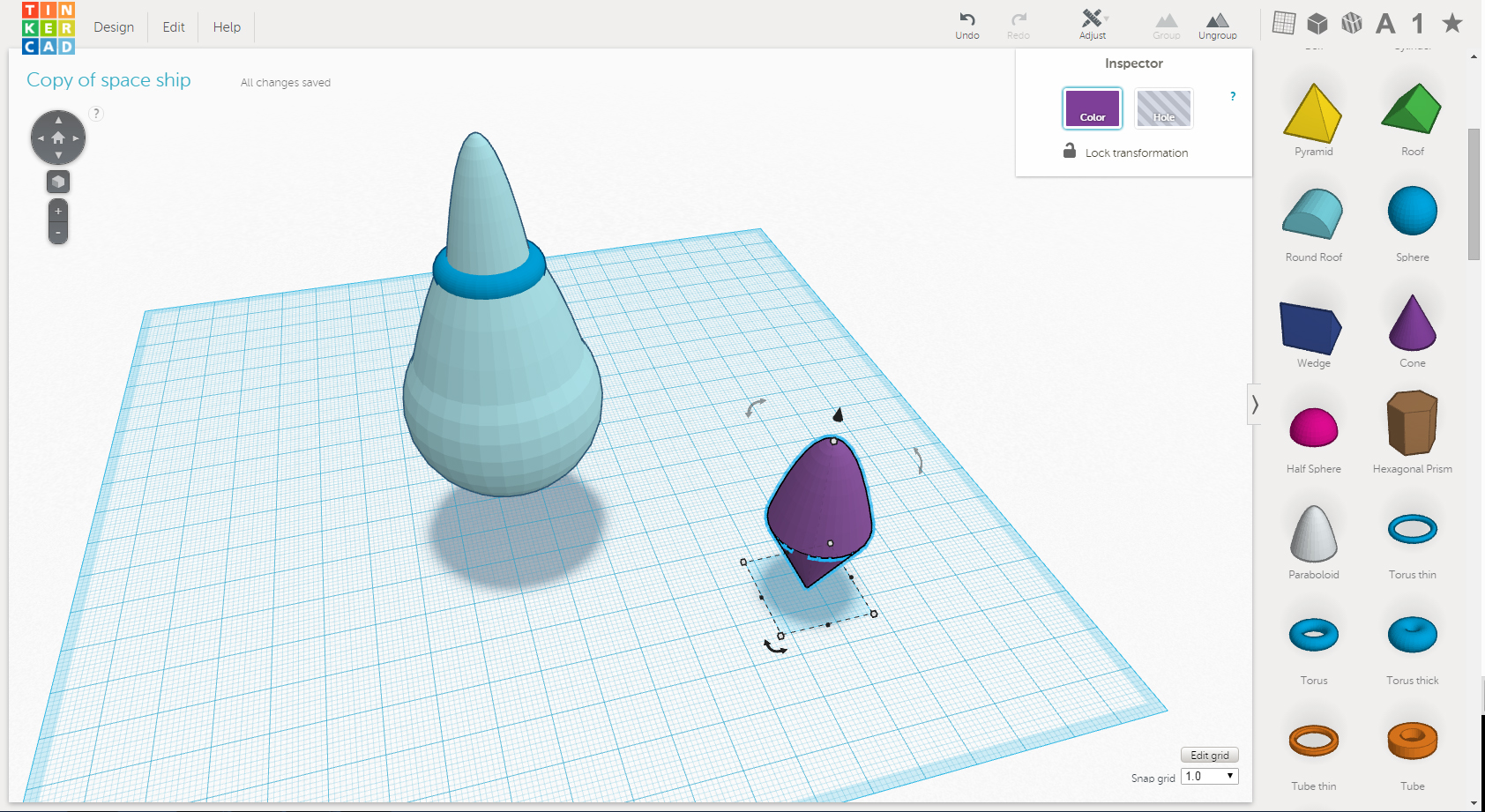
Task: Pick the purple Color swatch in Inspector
Action: 1093,108
